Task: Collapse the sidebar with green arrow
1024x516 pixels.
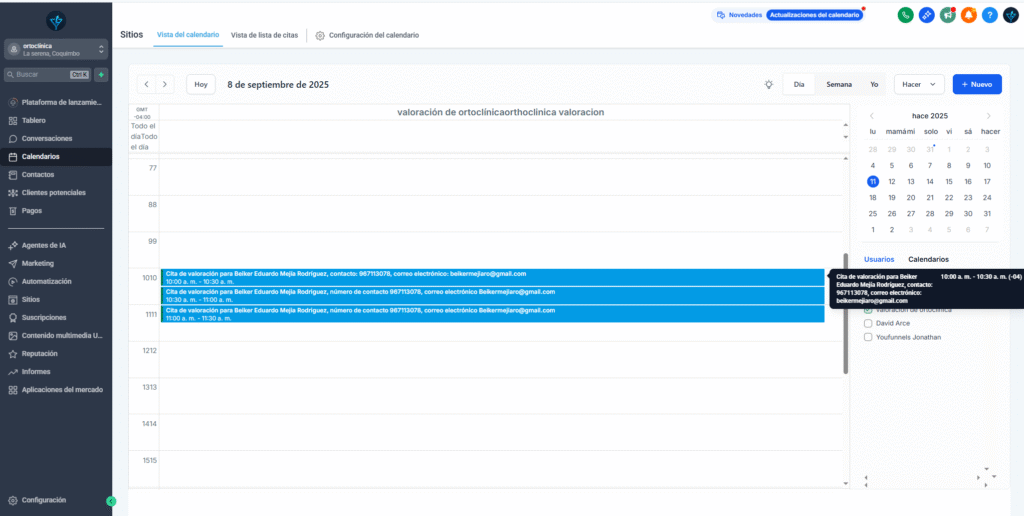Action: tap(111, 500)
